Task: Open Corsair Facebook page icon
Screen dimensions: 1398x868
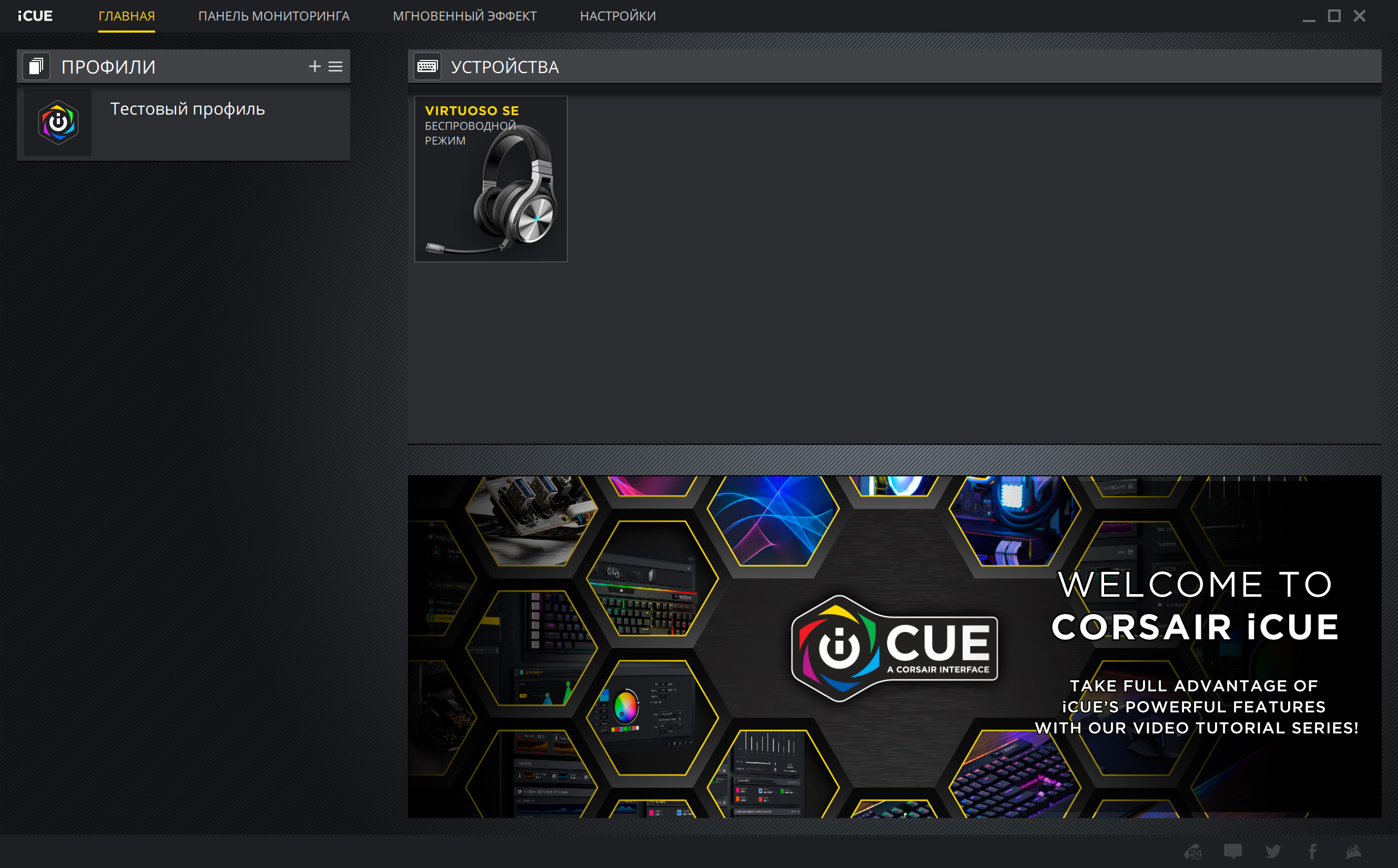Action: [1312, 851]
